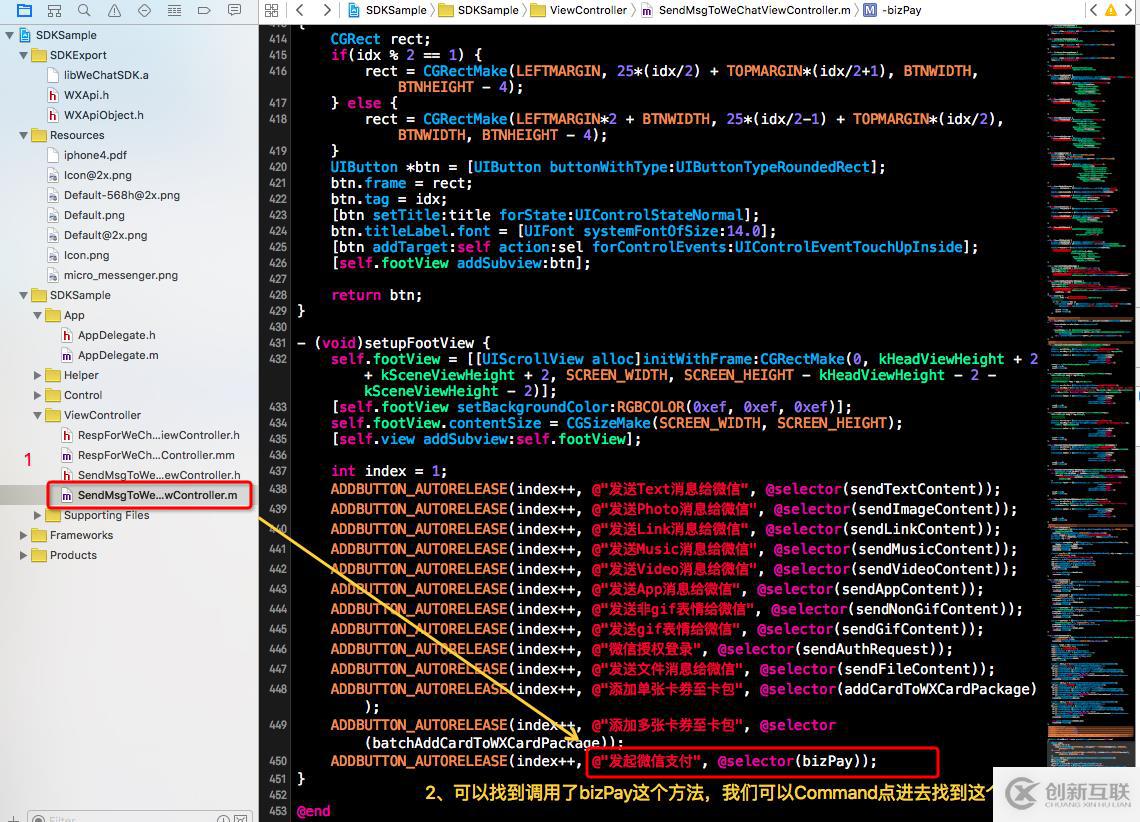Open the Project navigator folder icon

tap(24, 10)
